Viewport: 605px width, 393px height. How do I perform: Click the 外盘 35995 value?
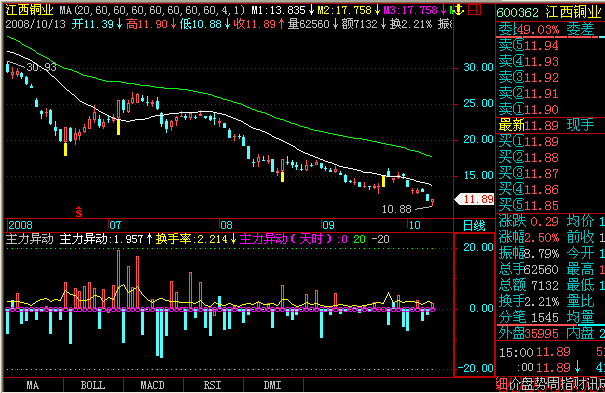[529, 334]
